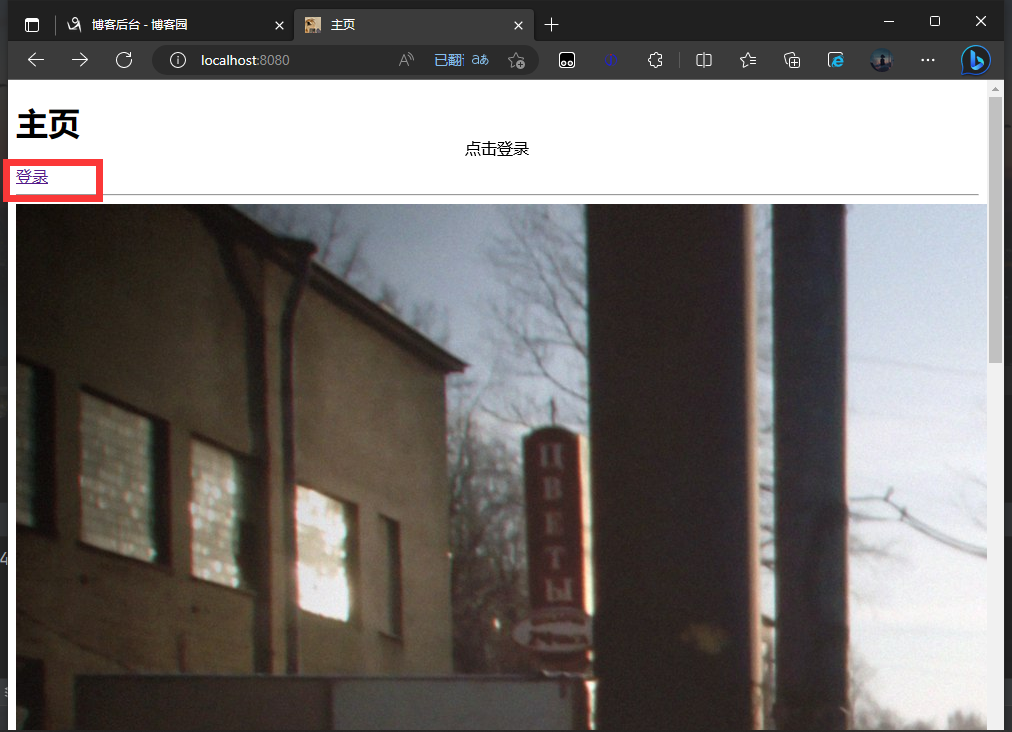This screenshot has height=732, width=1012.
Task: Open the Favorites list
Action: (x=748, y=60)
